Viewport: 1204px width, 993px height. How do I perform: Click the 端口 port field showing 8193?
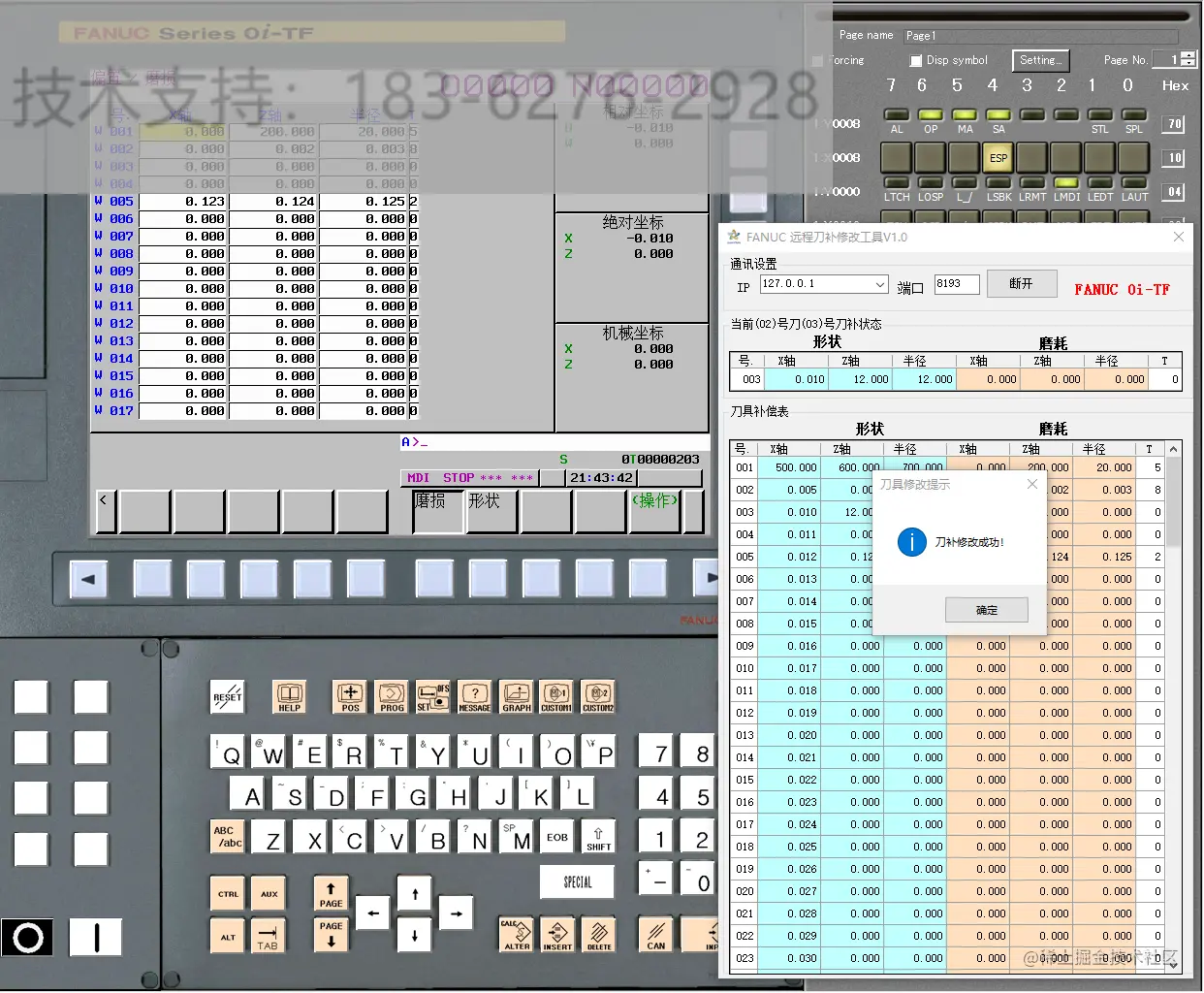pyautogui.click(x=957, y=284)
